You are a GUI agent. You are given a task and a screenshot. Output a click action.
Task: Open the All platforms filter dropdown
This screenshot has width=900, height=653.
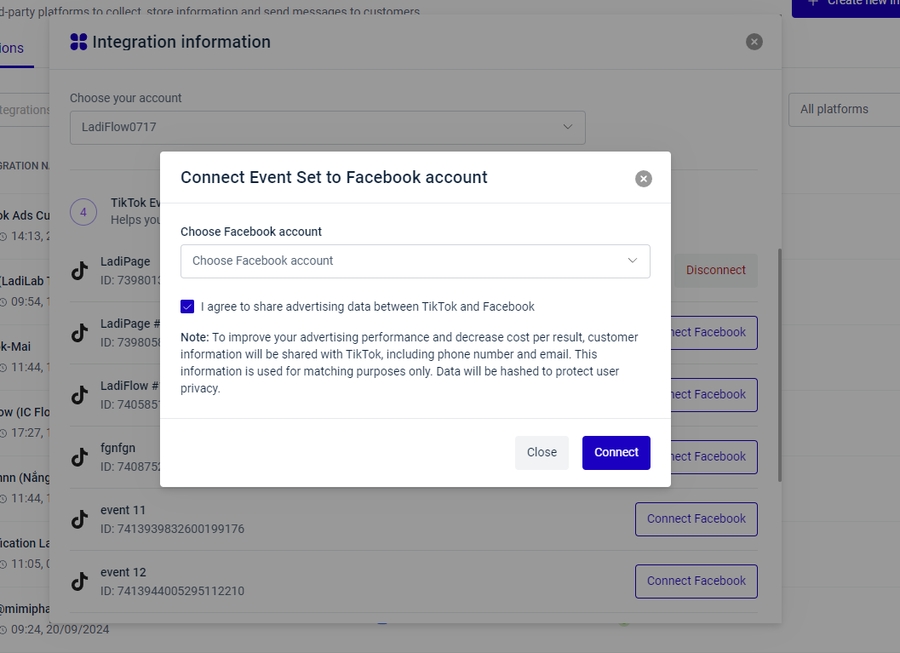pyautogui.click(x=843, y=109)
